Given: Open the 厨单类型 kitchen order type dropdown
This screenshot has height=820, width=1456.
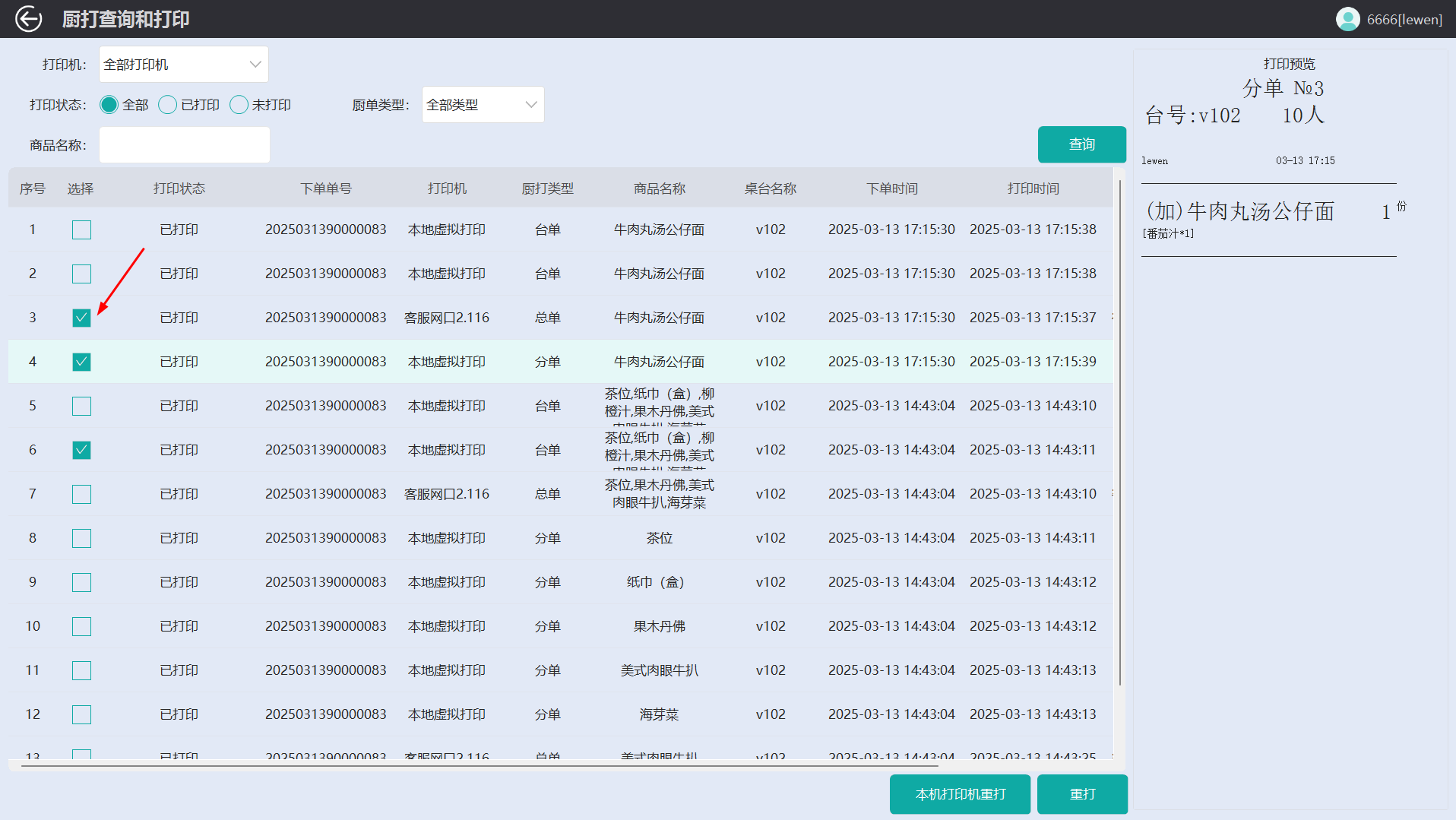Looking at the screenshot, I should [482, 104].
